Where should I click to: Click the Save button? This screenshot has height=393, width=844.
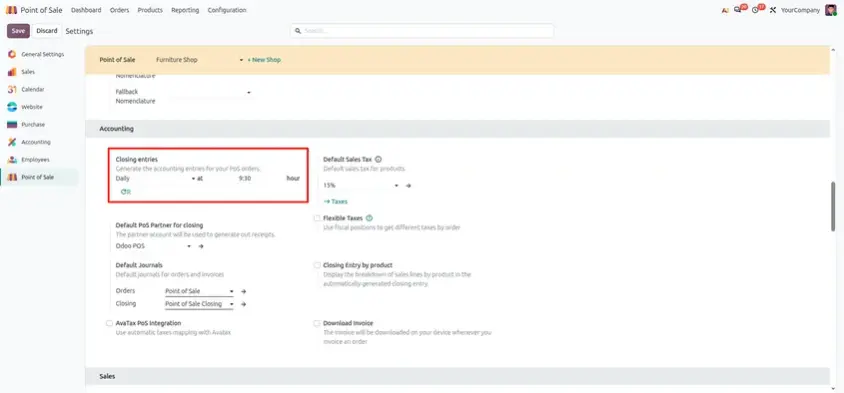coord(18,31)
